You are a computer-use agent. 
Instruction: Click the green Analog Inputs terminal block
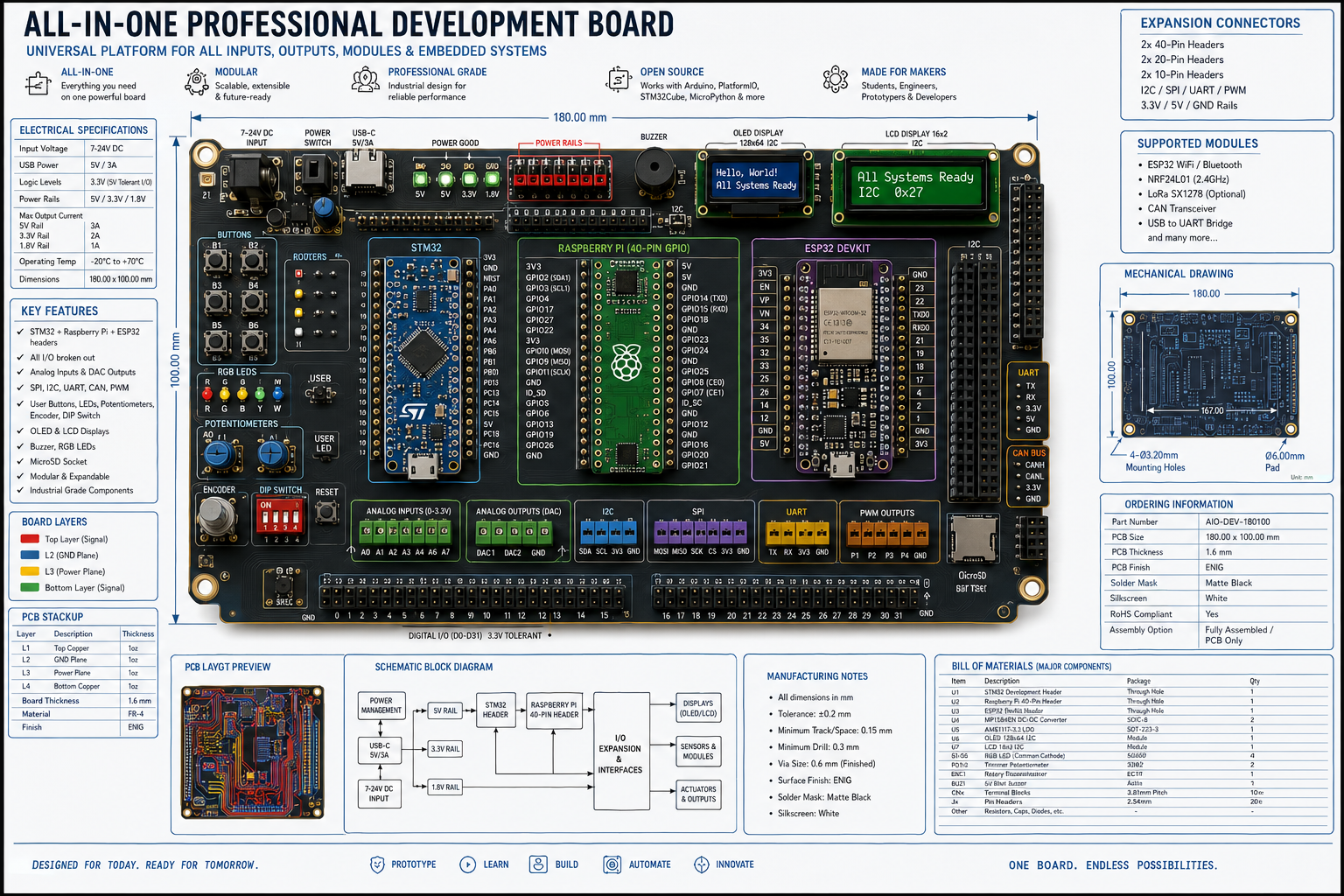click(x=407, y=532)
